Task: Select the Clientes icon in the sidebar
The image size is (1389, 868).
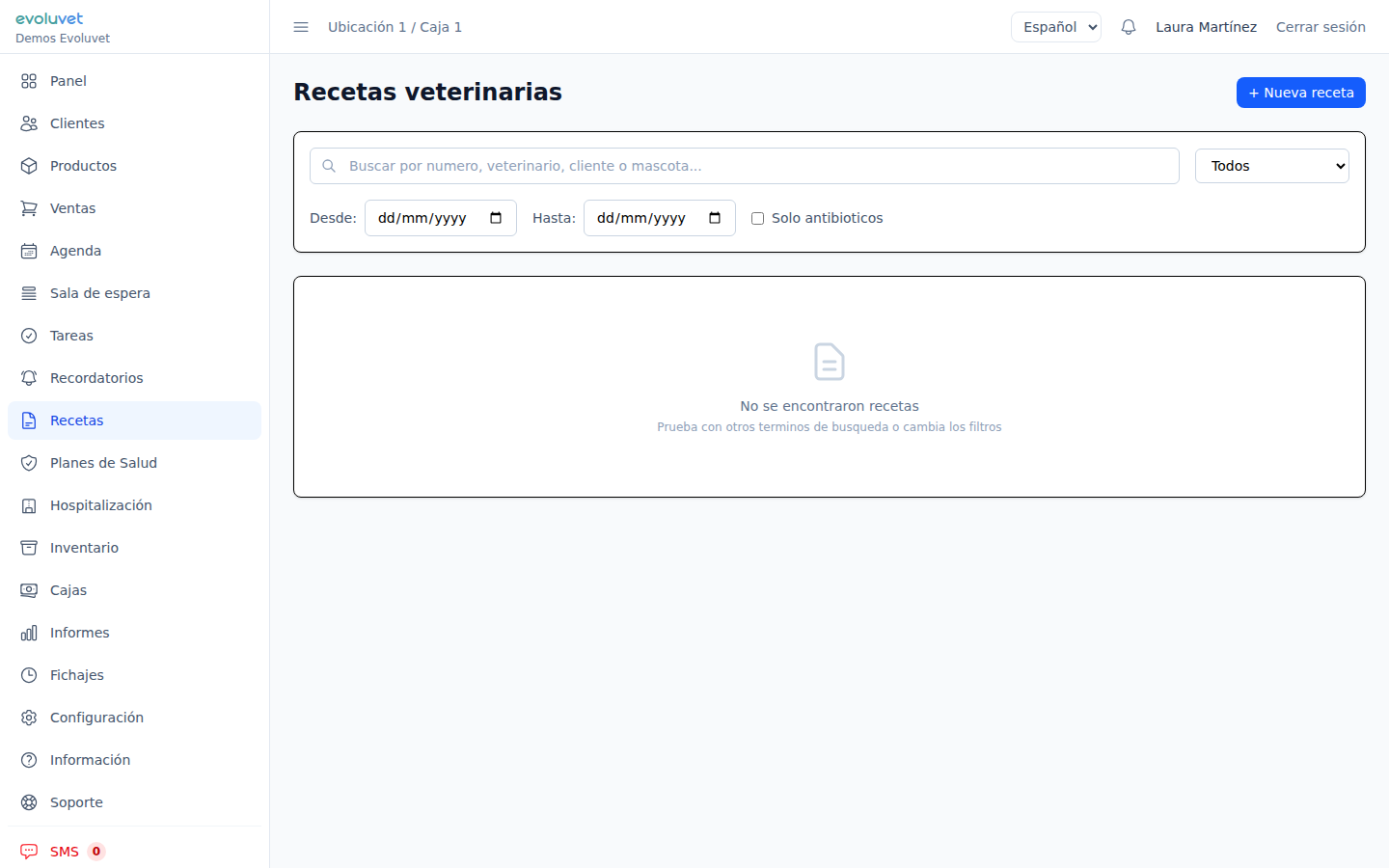Action: [27, 123]
